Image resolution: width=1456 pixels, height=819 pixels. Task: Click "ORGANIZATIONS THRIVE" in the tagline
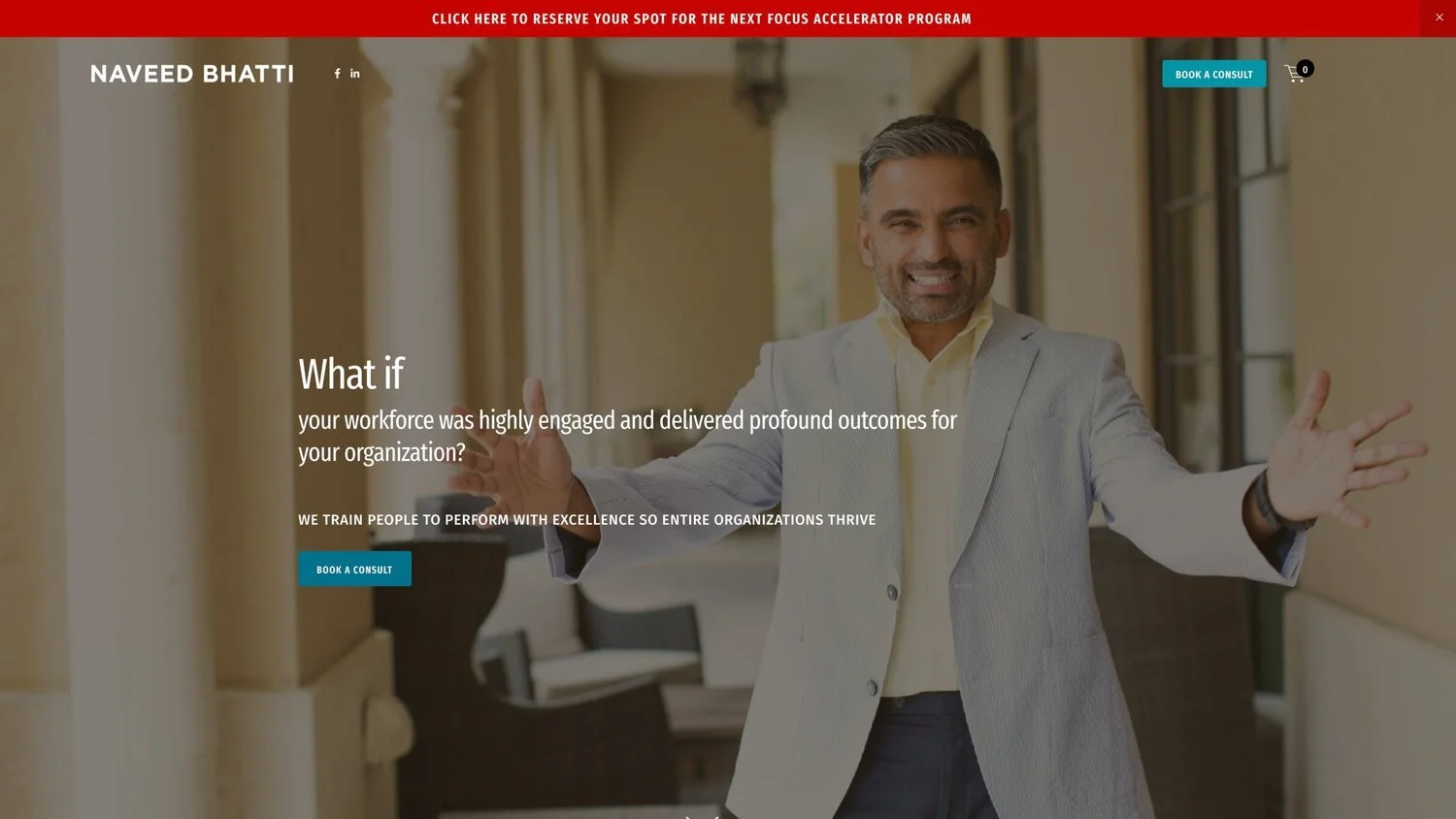pos(795,520)
